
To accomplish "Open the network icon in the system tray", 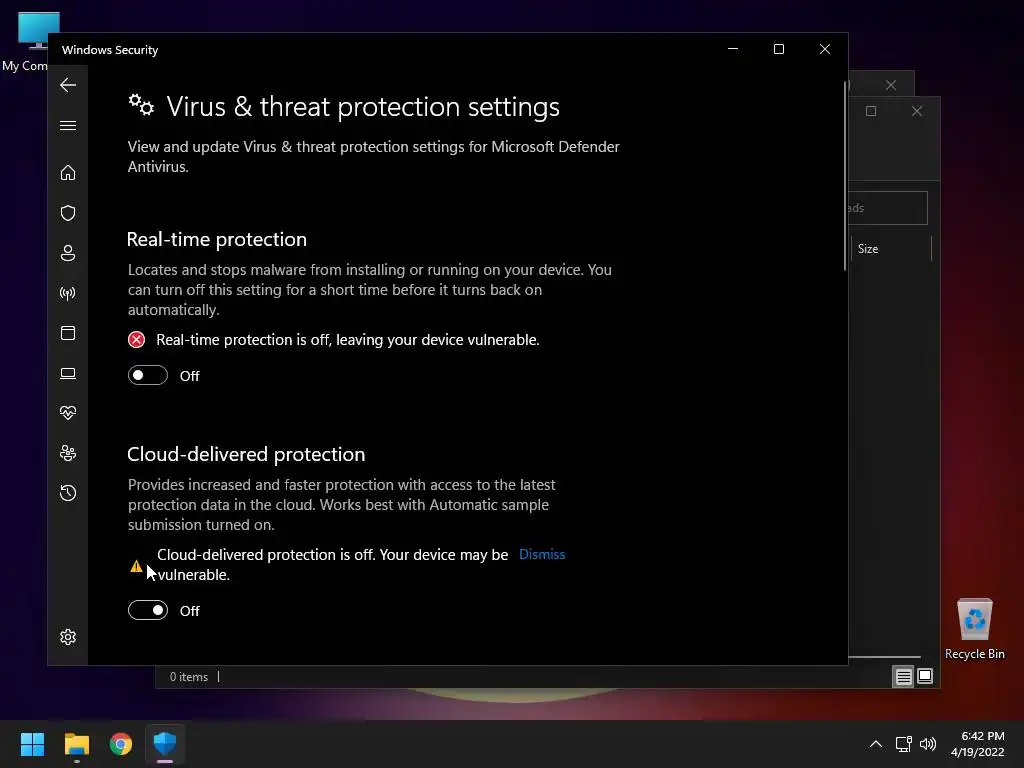I will [x=904, y=744].
